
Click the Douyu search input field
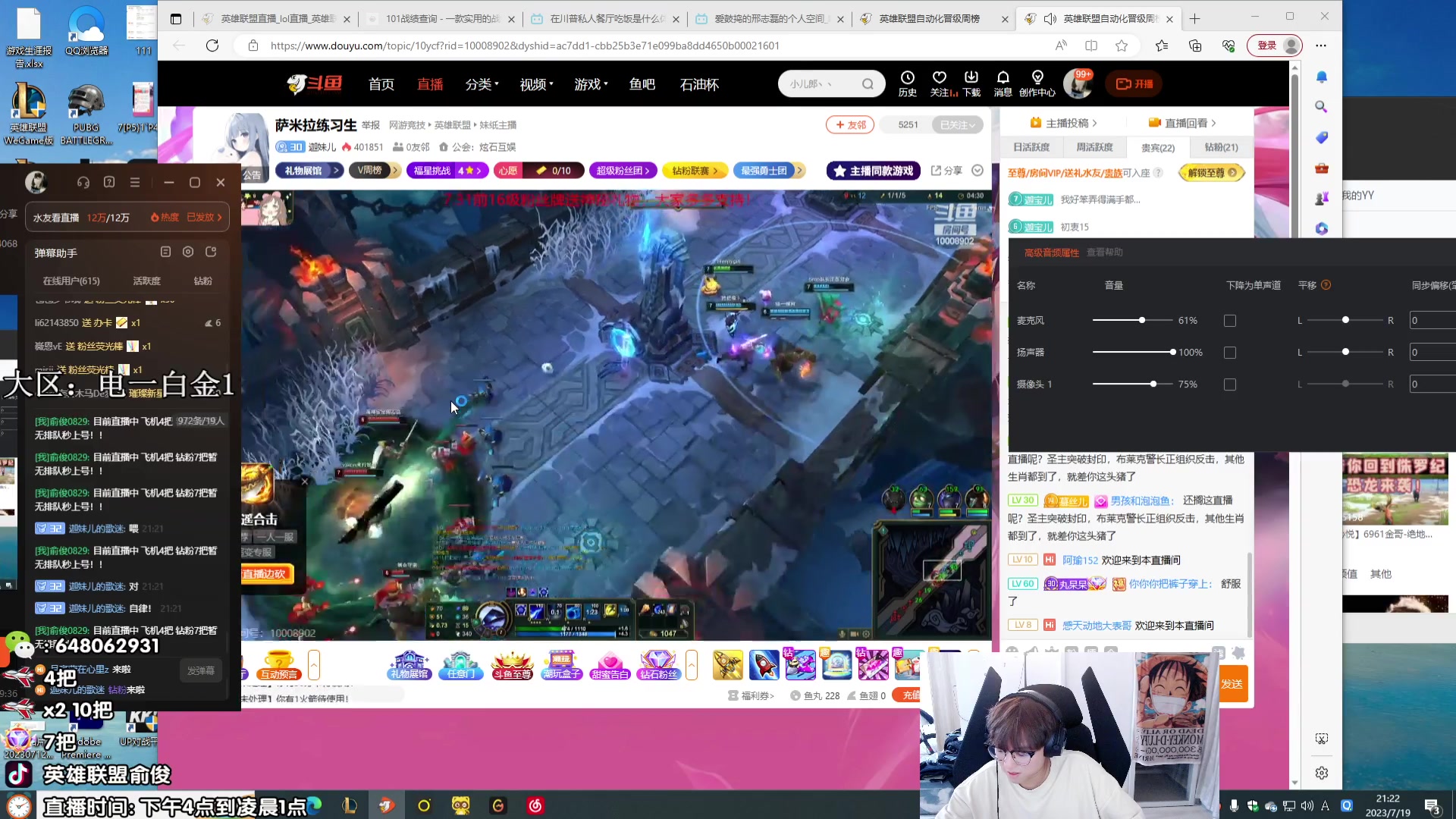[821, 84]
